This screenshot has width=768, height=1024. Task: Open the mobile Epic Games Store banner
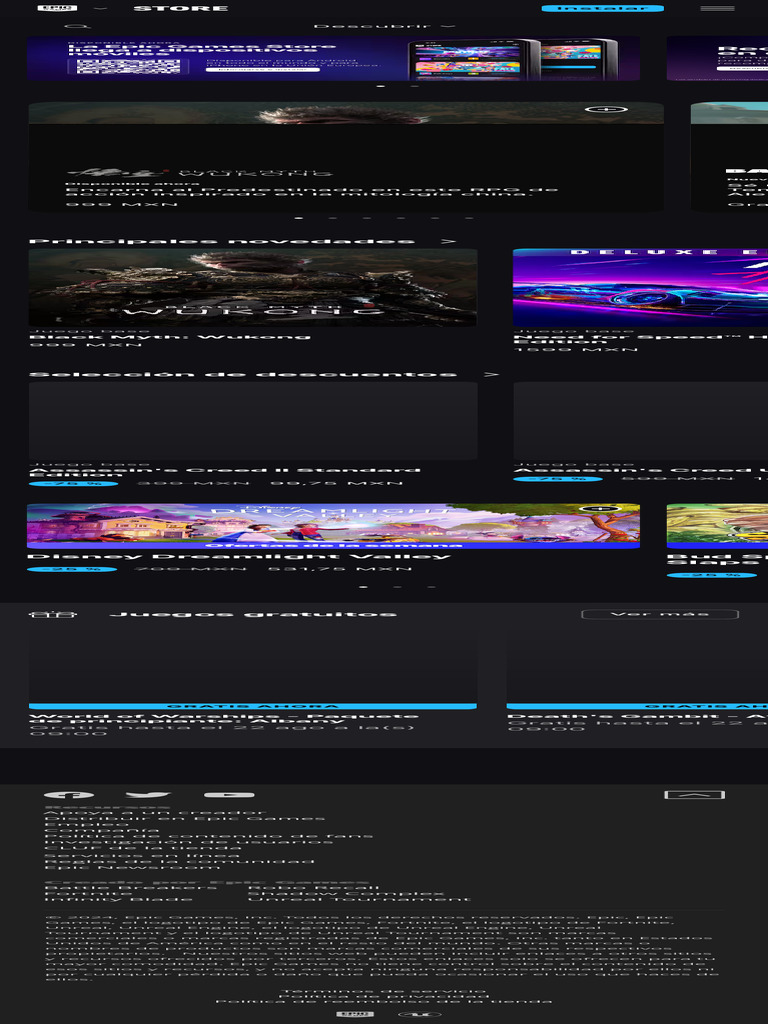(x=333, y=59)
